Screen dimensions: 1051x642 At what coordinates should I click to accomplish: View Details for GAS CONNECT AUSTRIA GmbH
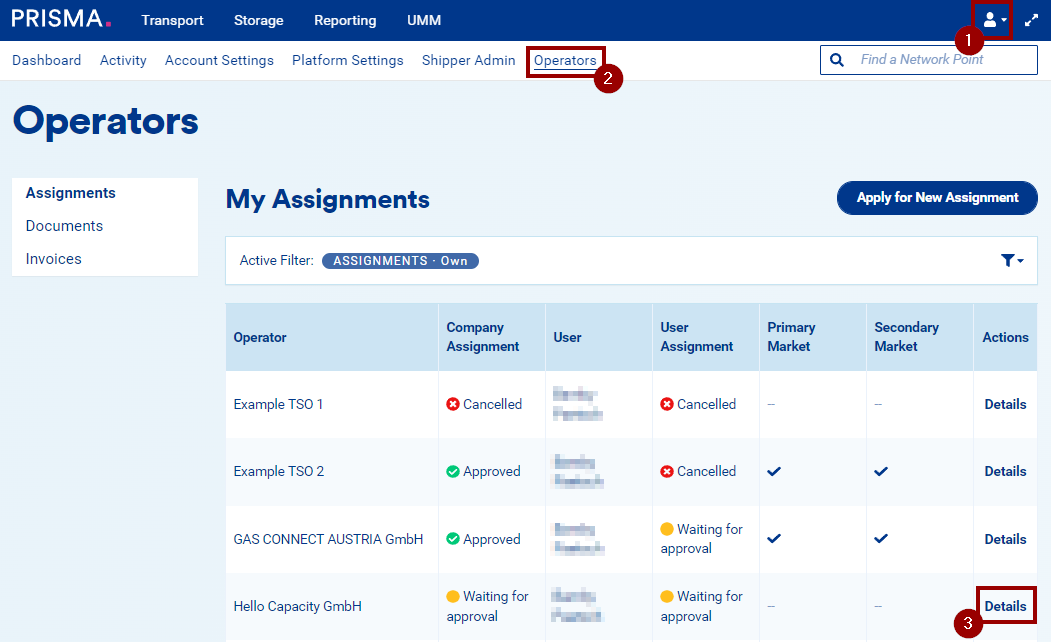tap(1005, 539)
